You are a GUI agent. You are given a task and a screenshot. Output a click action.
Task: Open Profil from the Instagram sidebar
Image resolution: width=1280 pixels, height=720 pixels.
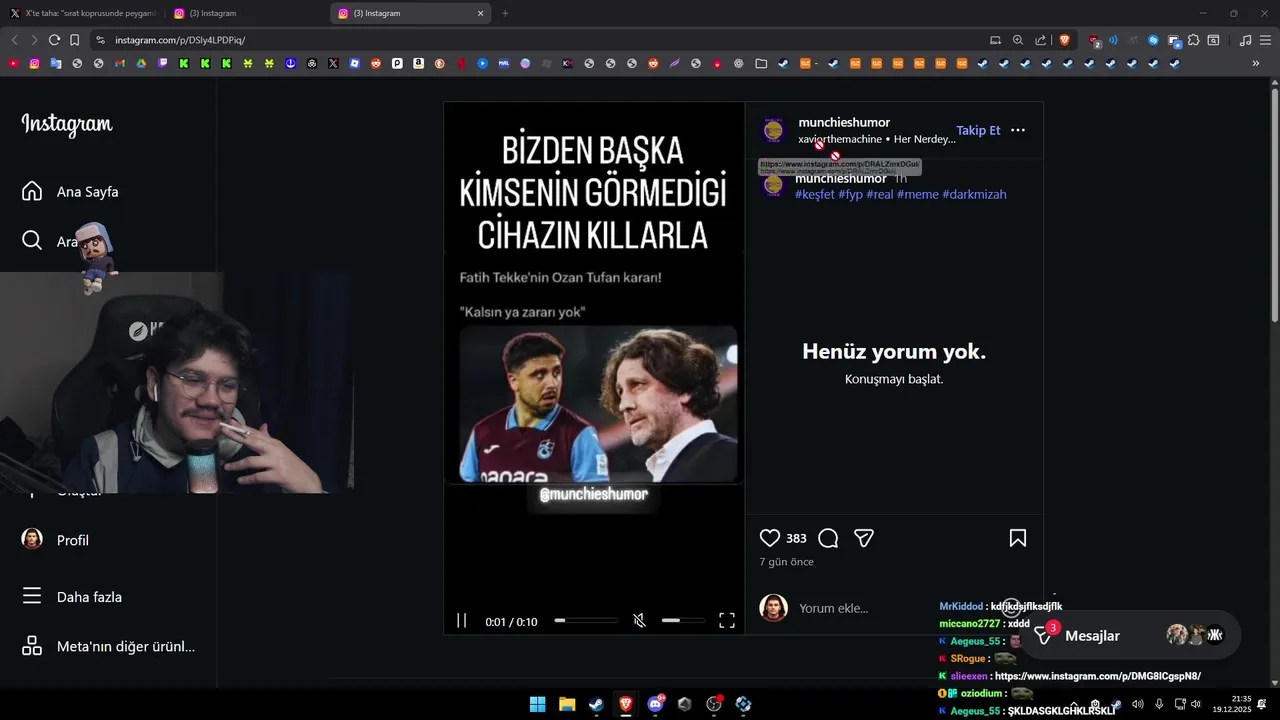tap(56, 539)
